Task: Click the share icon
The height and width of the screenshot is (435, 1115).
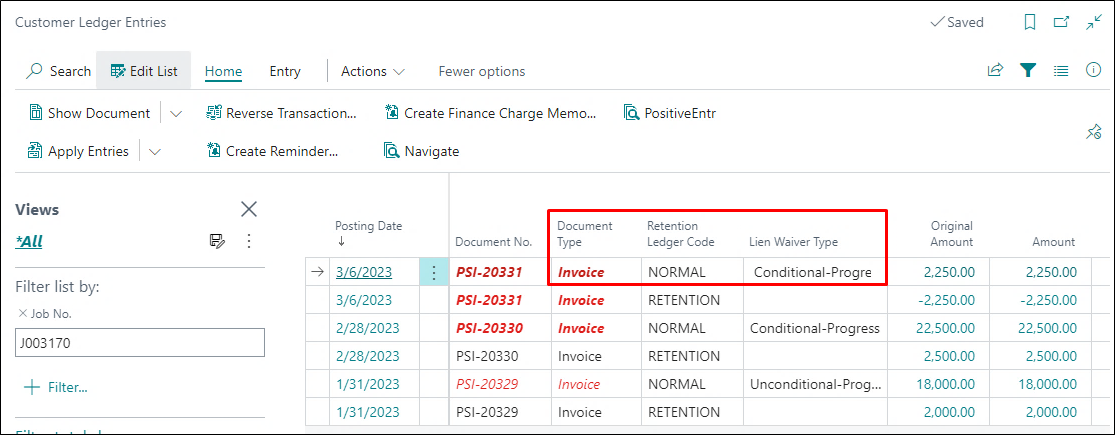Action: point(995,70)
